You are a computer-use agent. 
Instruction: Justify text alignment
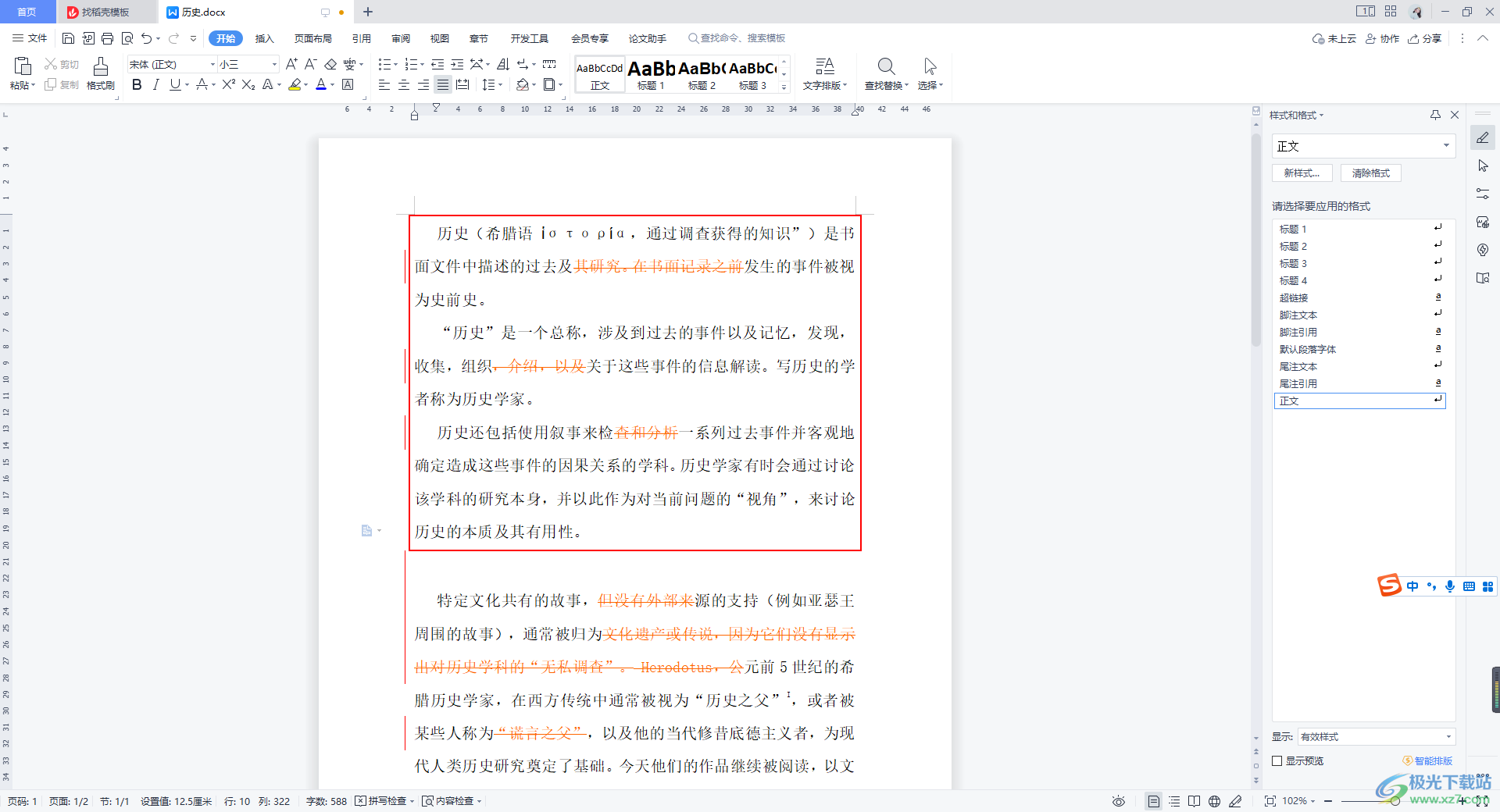pyautogui.click(x=443, y=84)
